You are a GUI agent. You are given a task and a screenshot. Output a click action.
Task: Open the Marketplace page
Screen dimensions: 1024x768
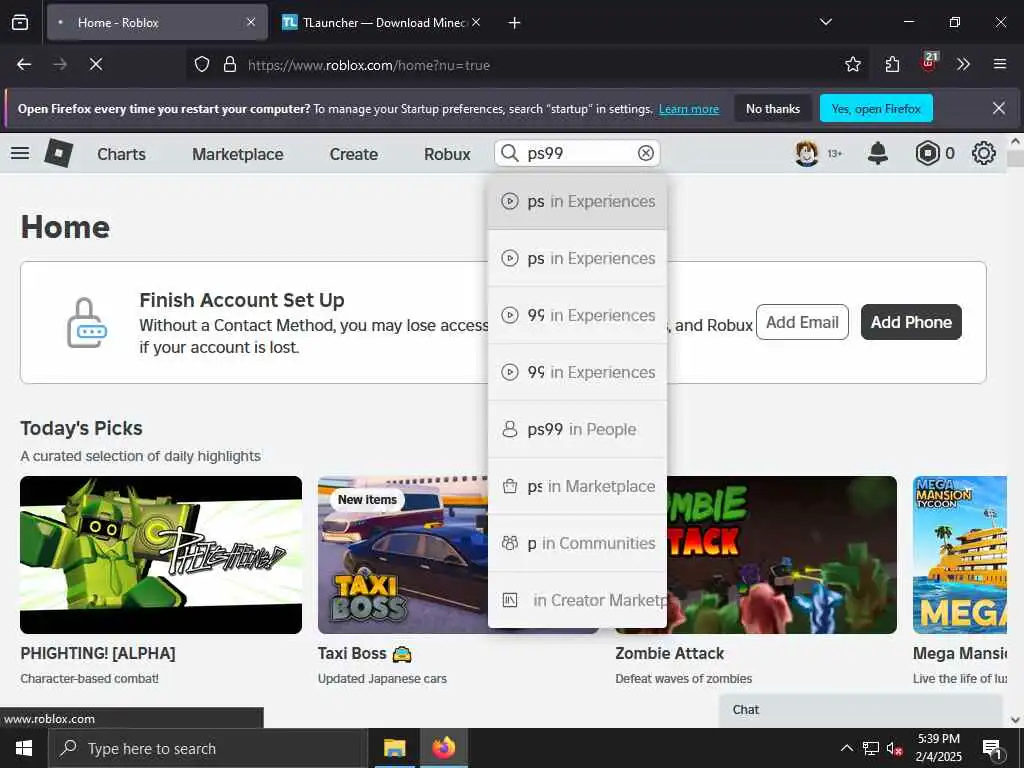[x=238, y=154]
